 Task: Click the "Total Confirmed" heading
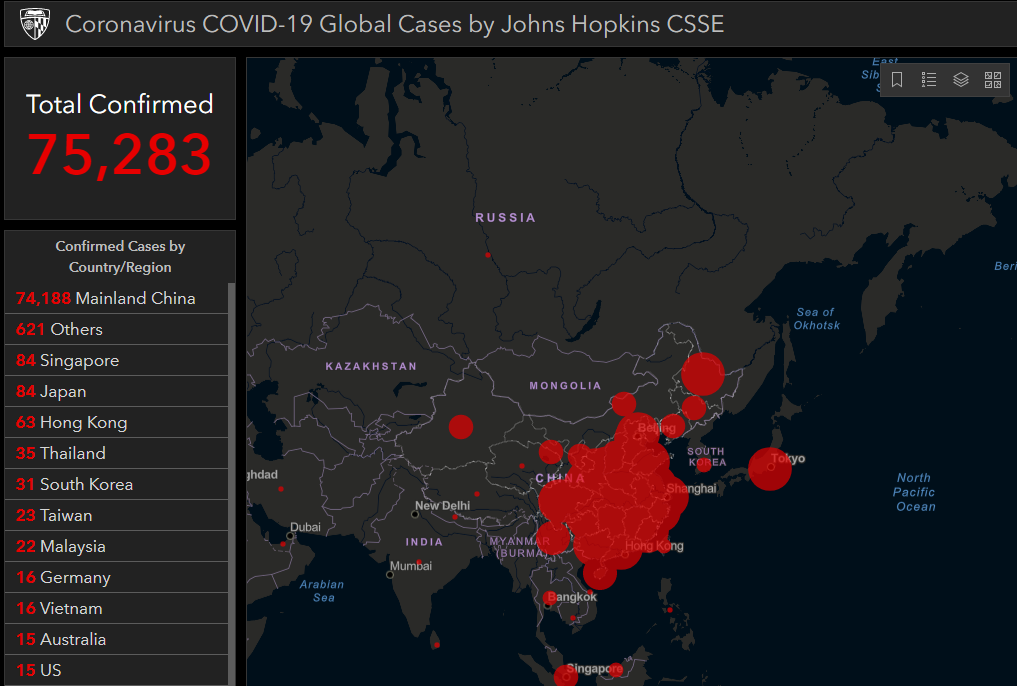pos(119,104)
